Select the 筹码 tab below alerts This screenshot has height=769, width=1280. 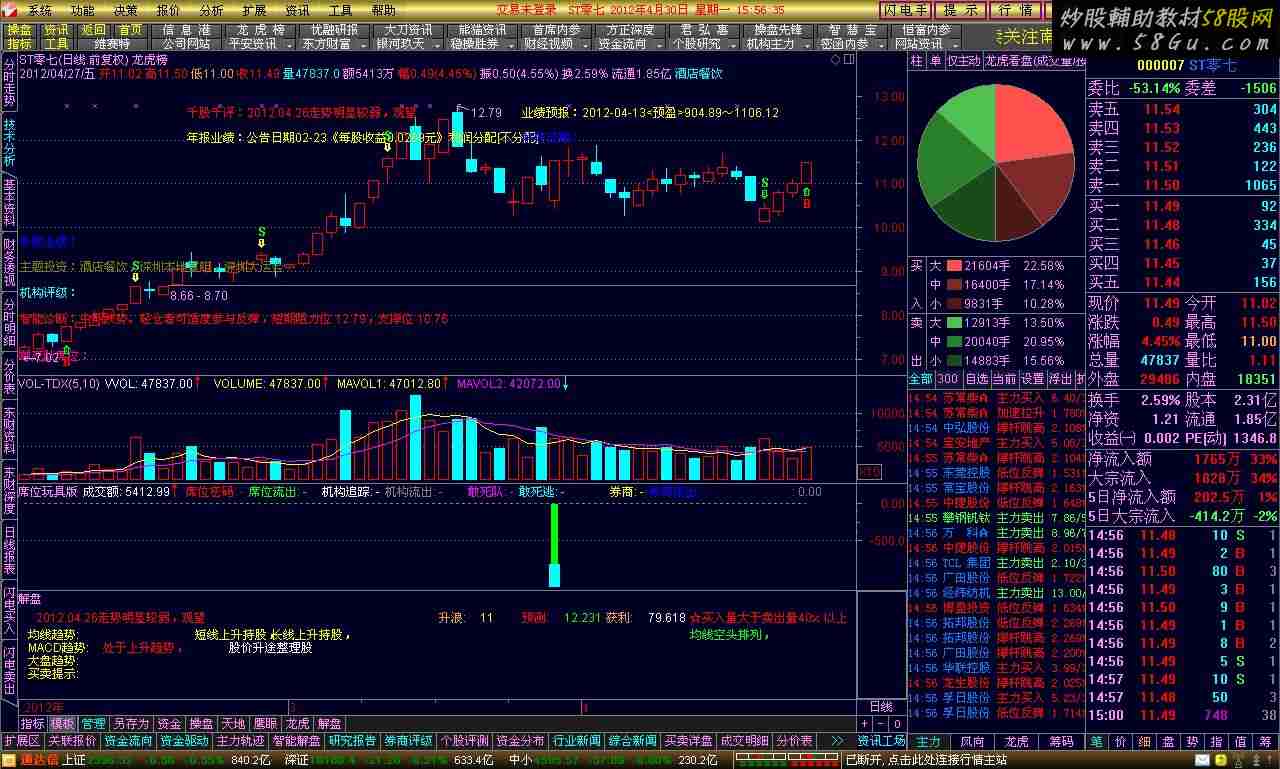point(1061,741)
